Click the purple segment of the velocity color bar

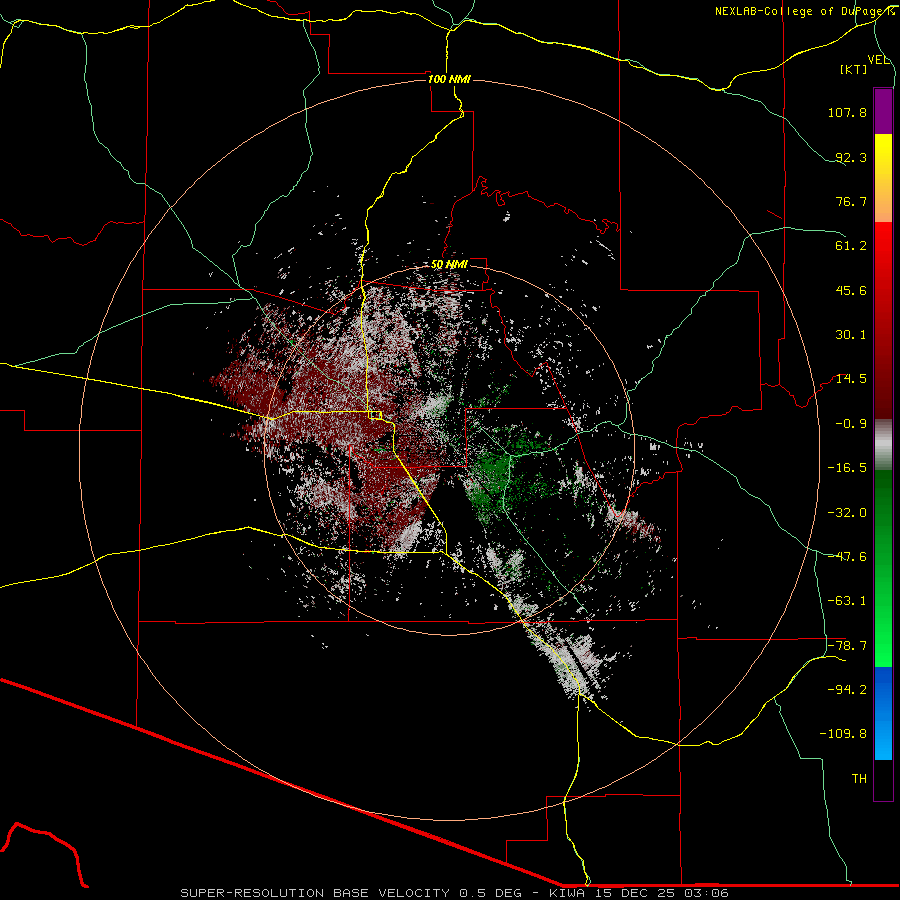(883, 111)
